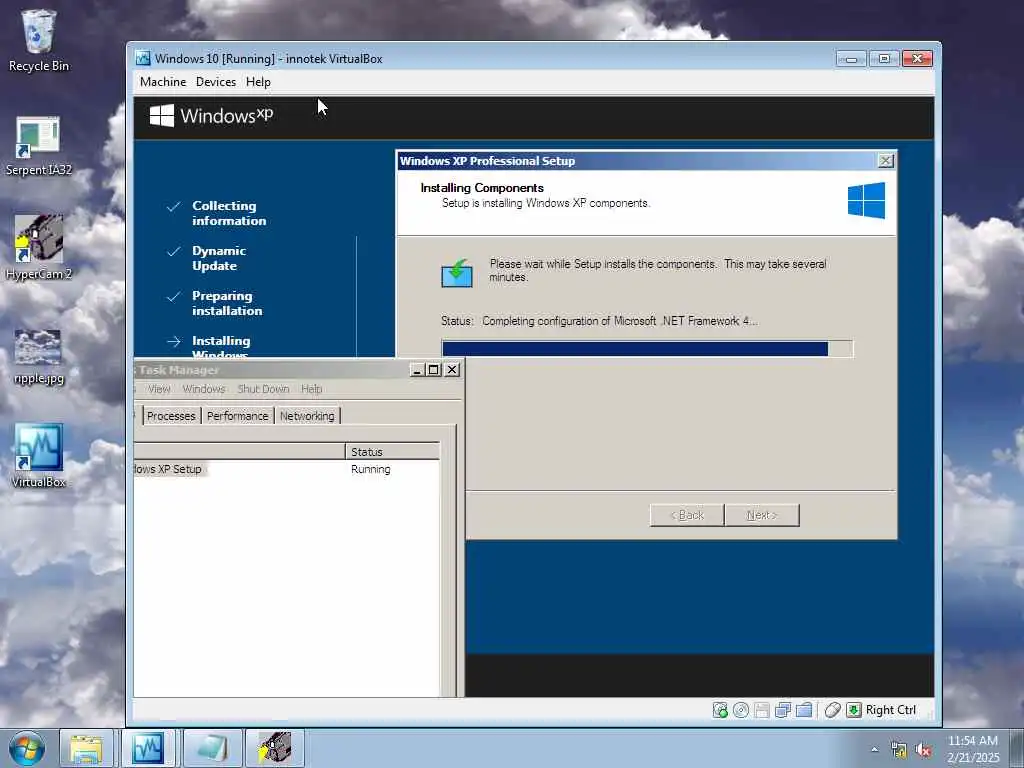
Task: Click the keyboard capture arrow icon
Action: point(854,710)
